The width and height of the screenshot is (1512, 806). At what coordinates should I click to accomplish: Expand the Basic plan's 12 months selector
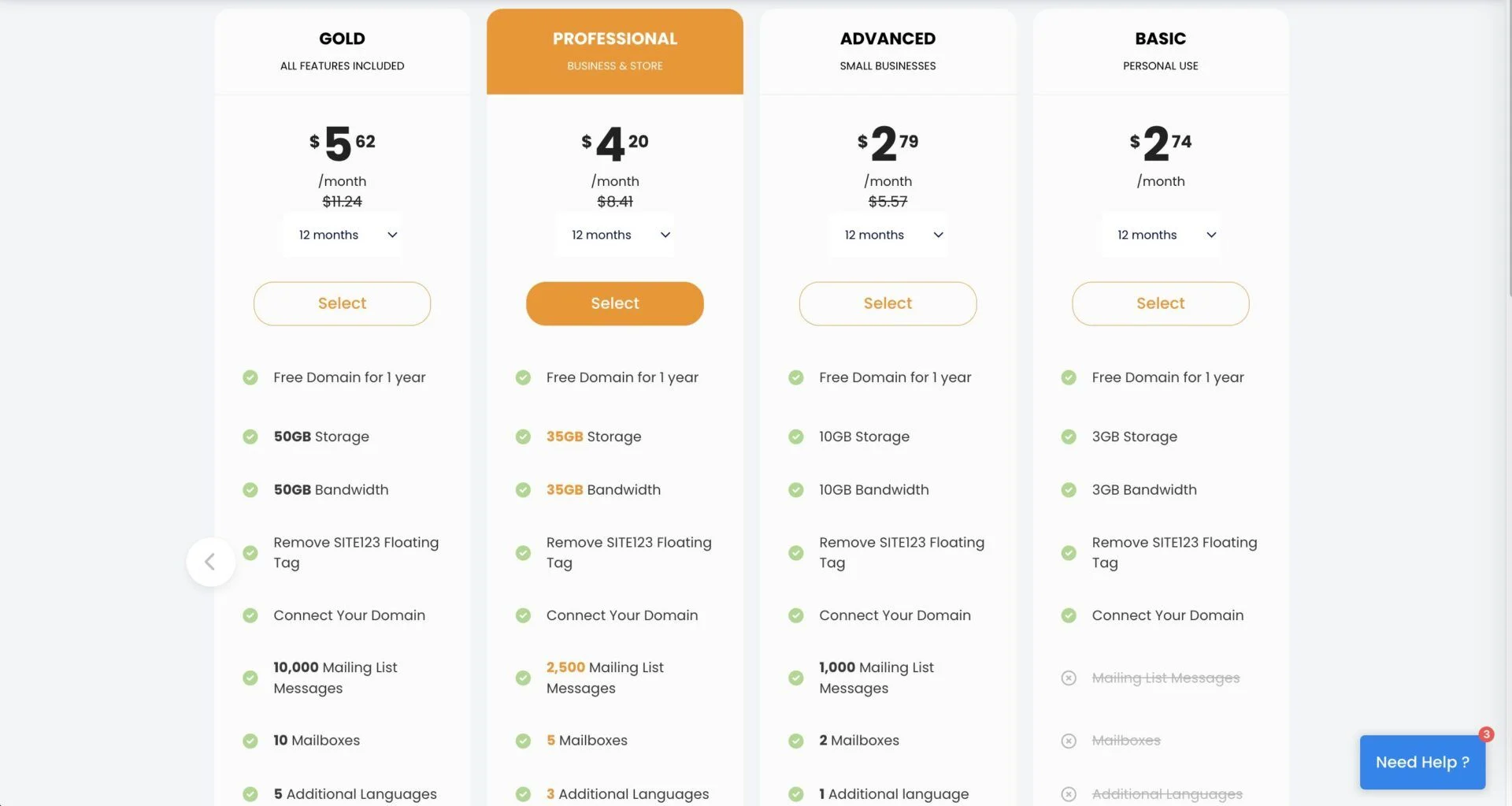click(1160, 234)
